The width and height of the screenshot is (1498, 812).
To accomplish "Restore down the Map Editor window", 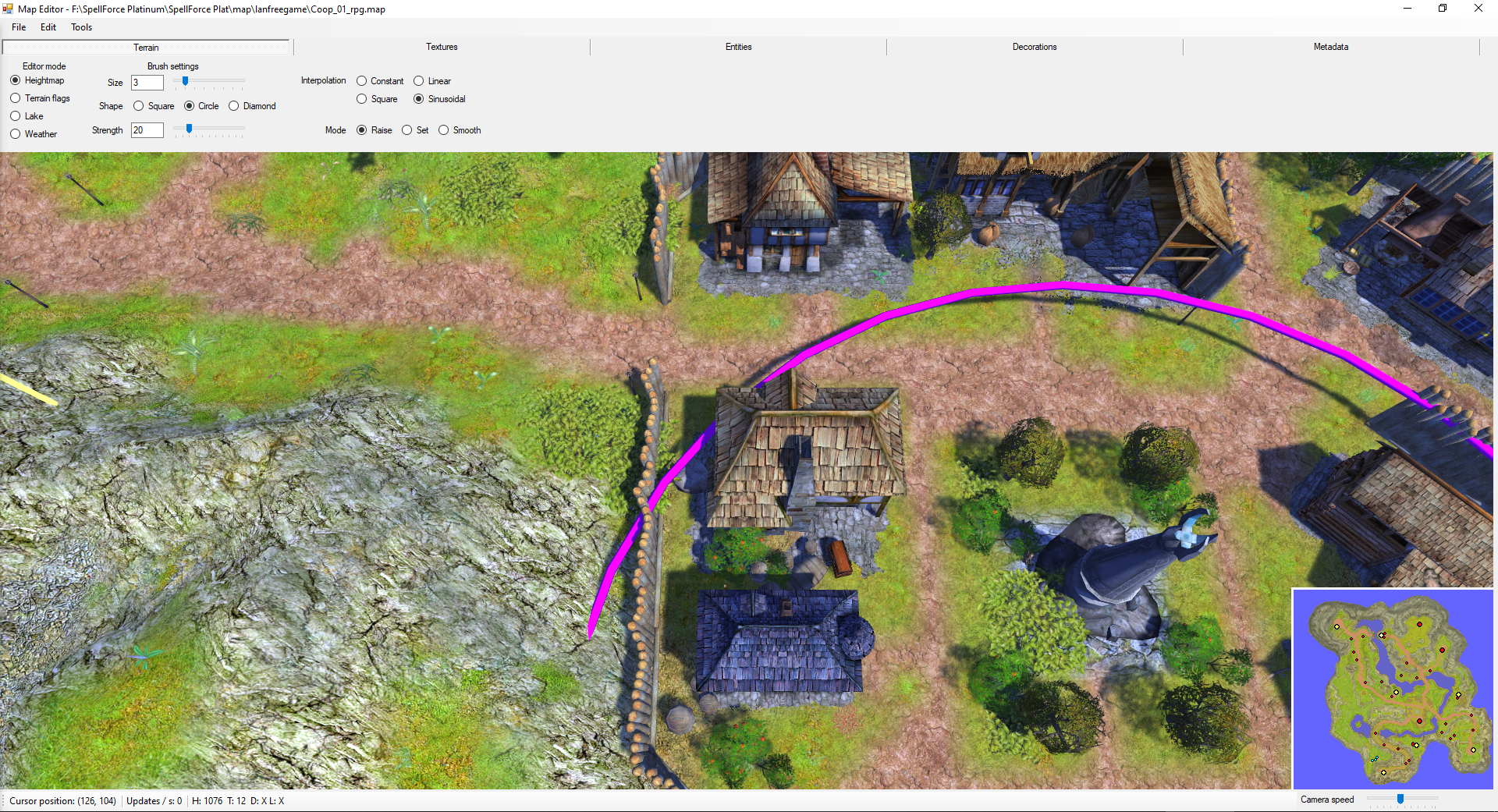I will 1443,9.
